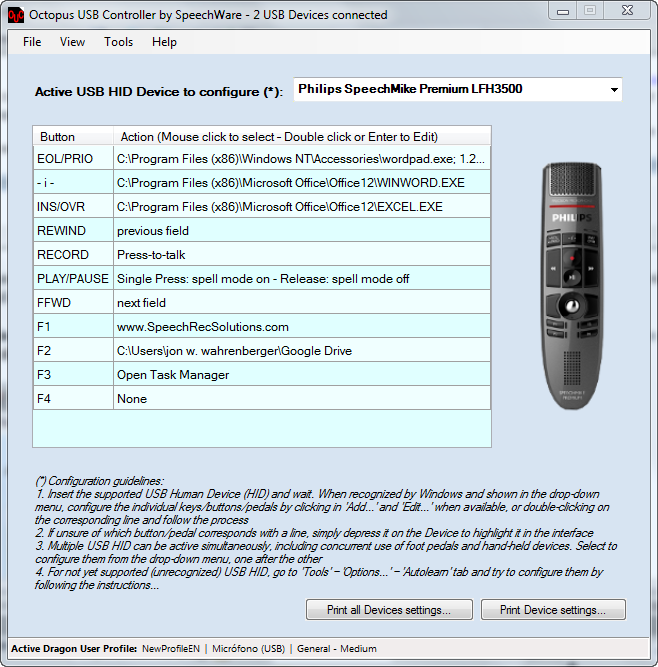658x667 pixels.
Task: Select the PLAY/PAUSE spell mode row
Action: [x=300, y=279]
